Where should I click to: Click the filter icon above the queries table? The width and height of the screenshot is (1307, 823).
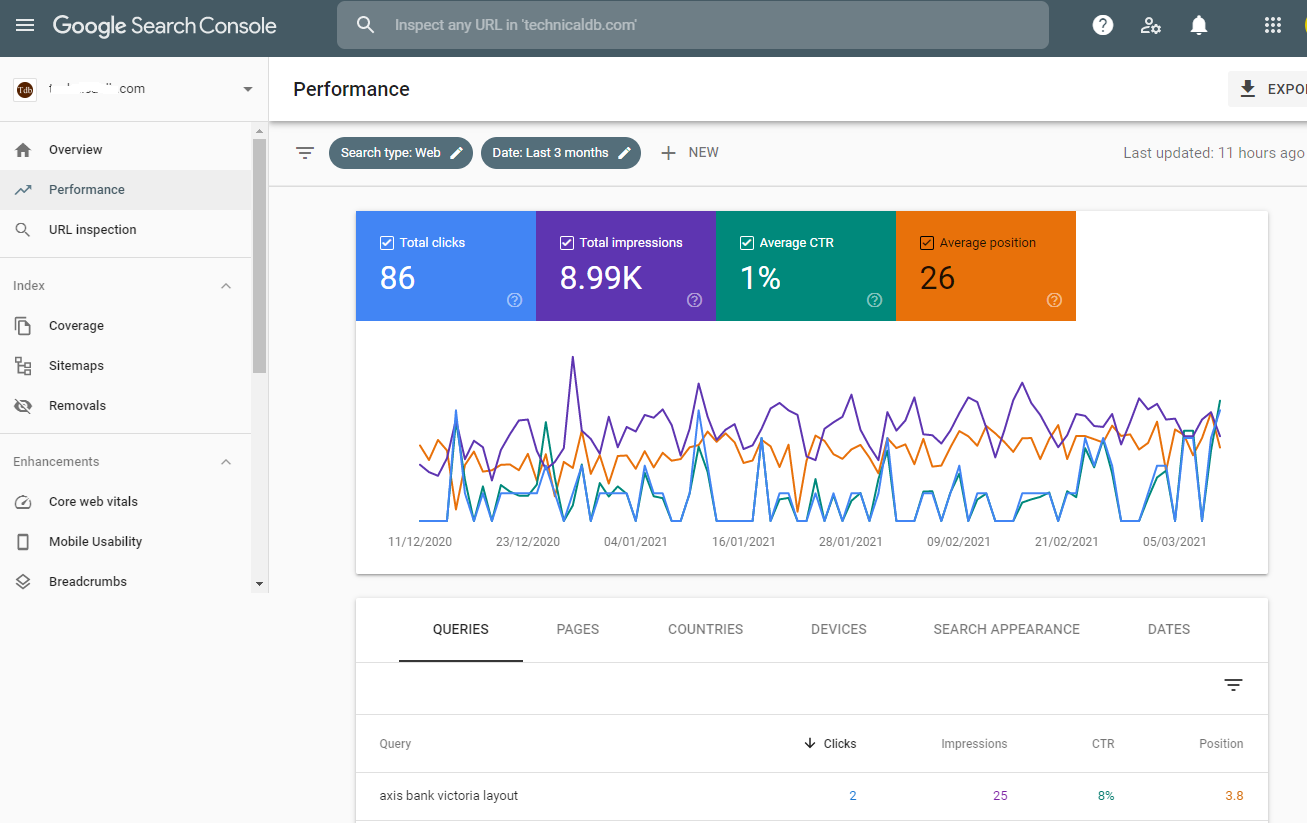click(1234, 685)
